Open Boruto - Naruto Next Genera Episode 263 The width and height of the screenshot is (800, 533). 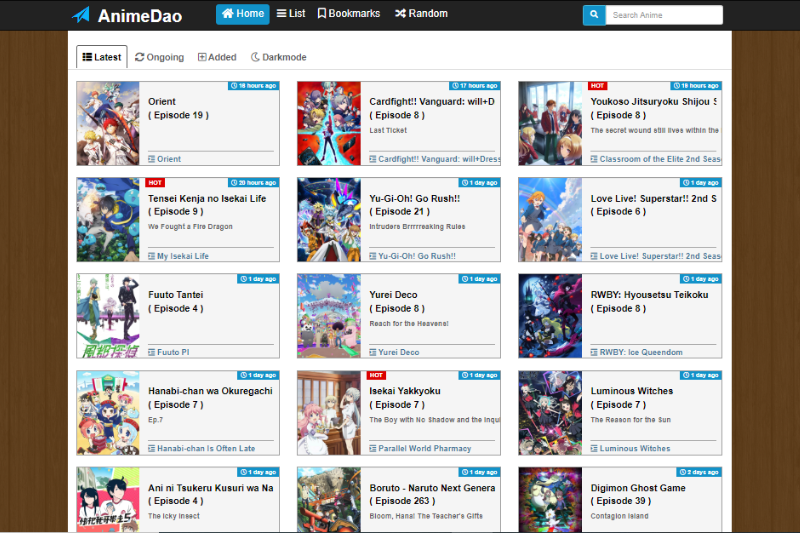coord(432,494)
